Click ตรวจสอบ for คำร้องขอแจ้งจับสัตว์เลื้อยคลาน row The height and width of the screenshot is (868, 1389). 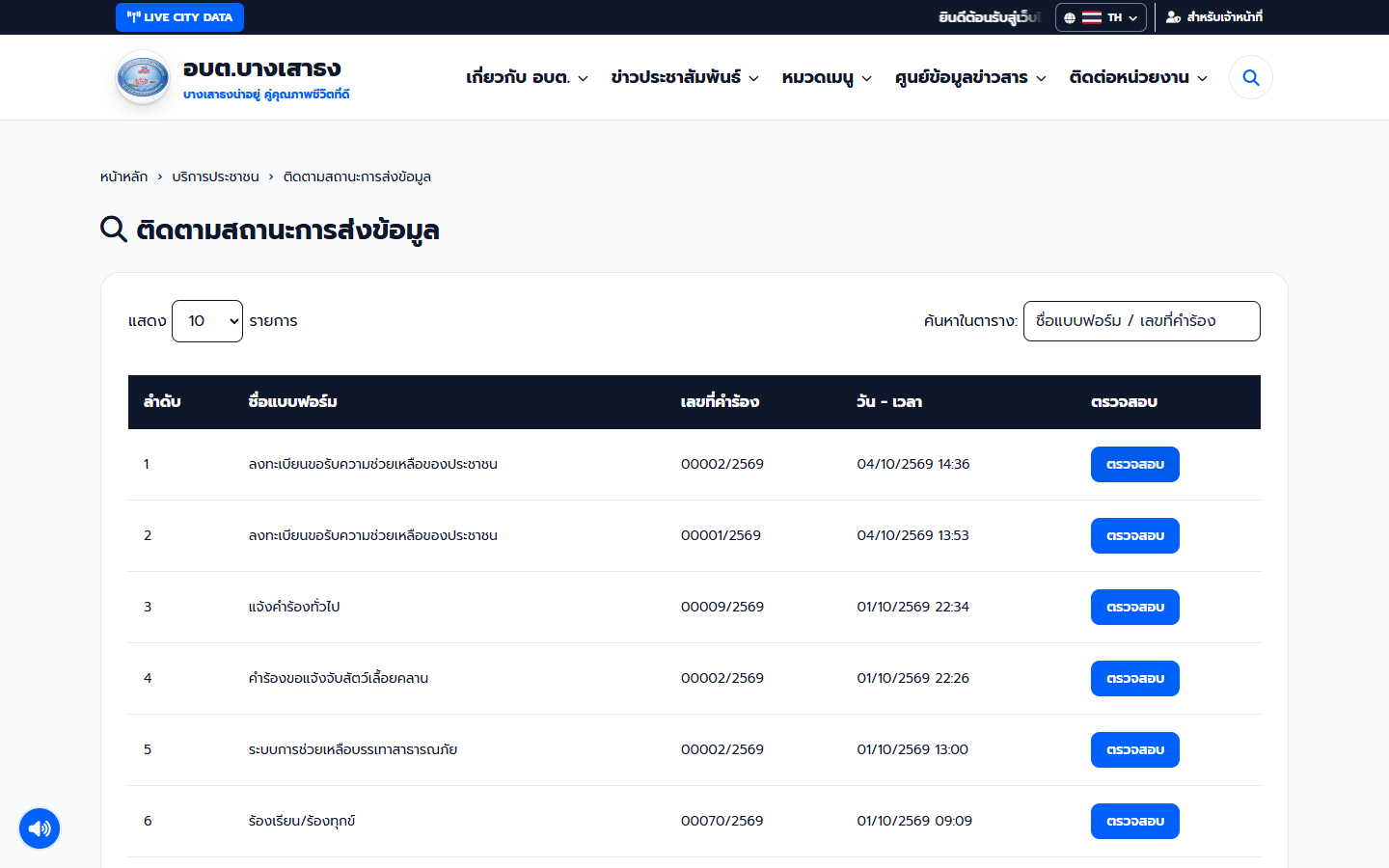pos(1135,679)
